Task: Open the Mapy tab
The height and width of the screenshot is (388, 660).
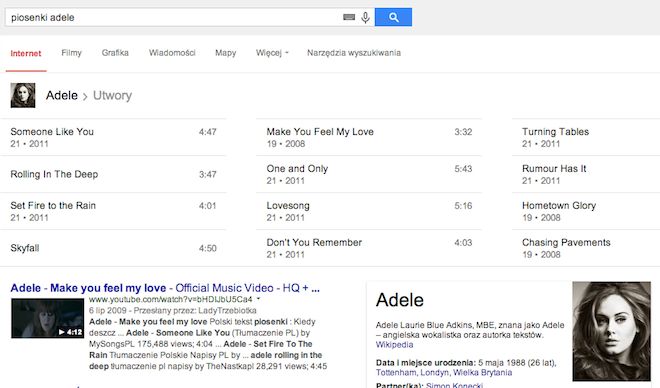Action: tap(226, 53)
